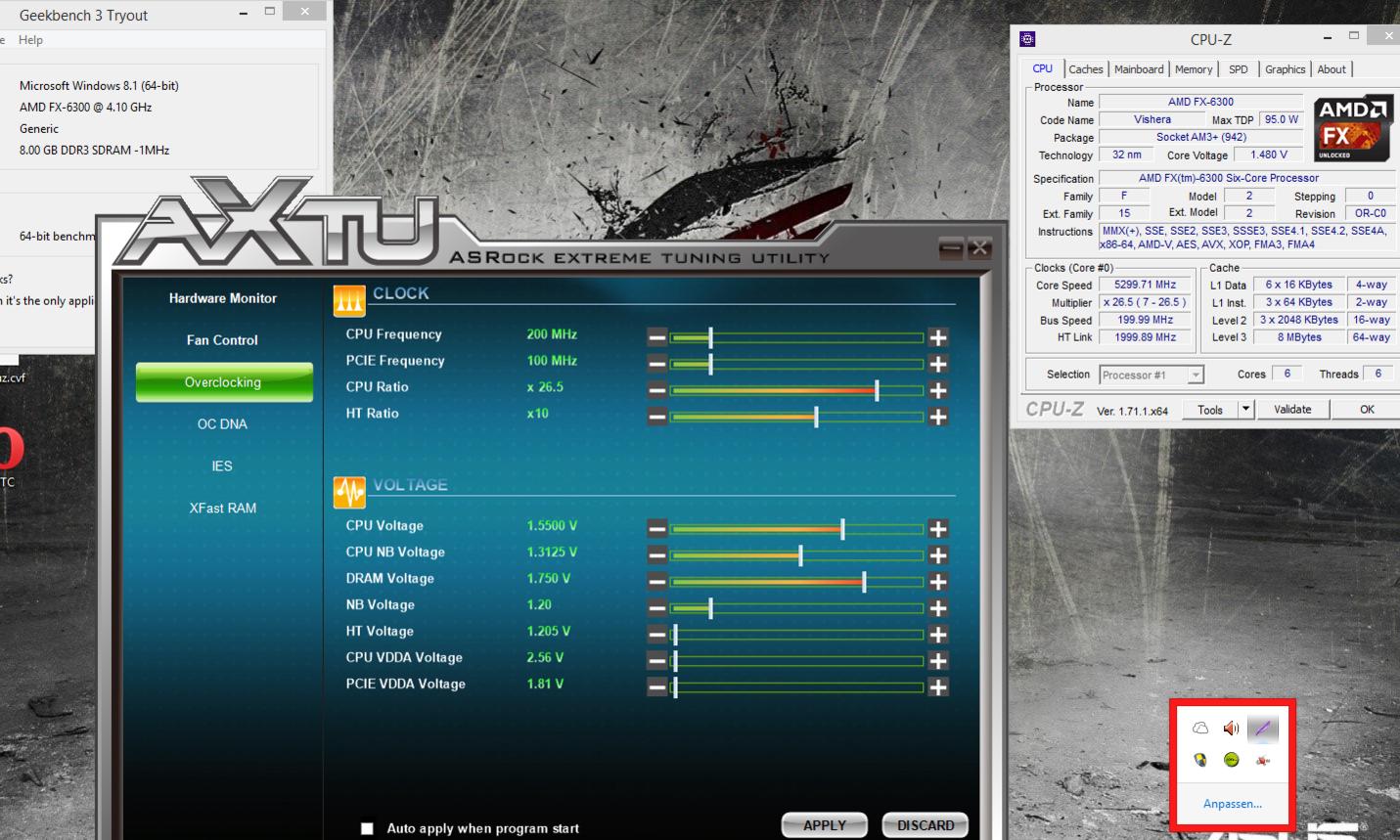Select IES in AXTU sidebar
The height and width of the screenshot is (840, 1400).
pos(223,466)
